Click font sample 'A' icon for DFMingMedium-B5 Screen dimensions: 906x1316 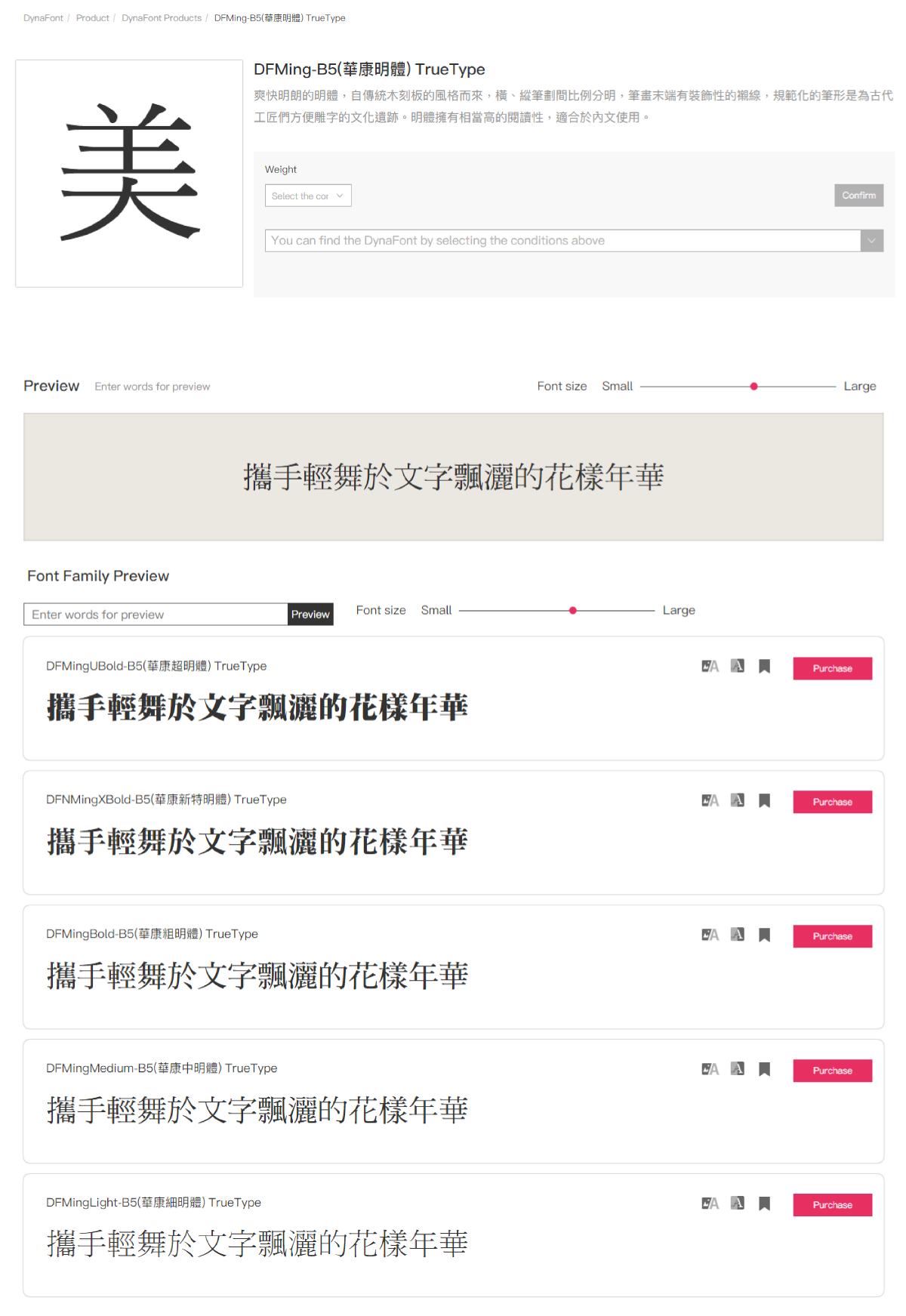point(738,1069)
